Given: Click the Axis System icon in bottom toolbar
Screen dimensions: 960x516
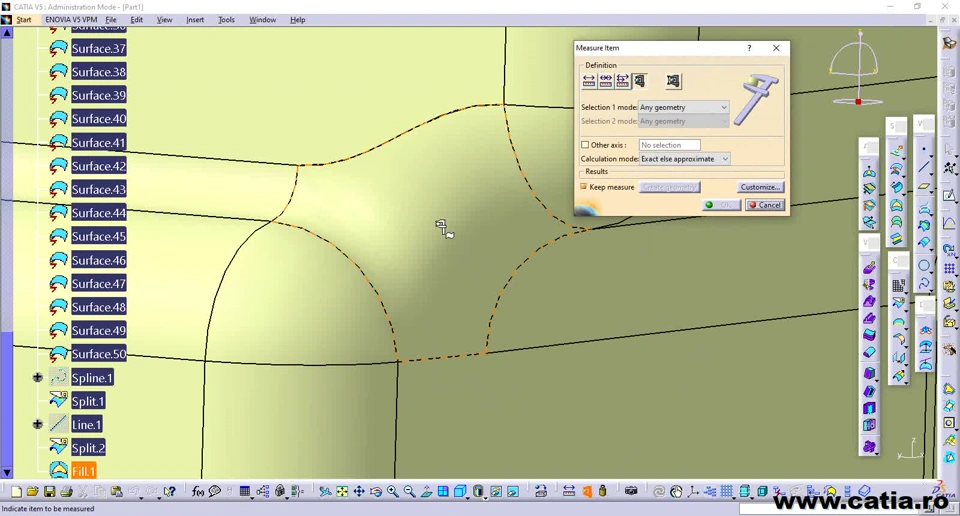Looking at the screenshot, I should 693,491.
